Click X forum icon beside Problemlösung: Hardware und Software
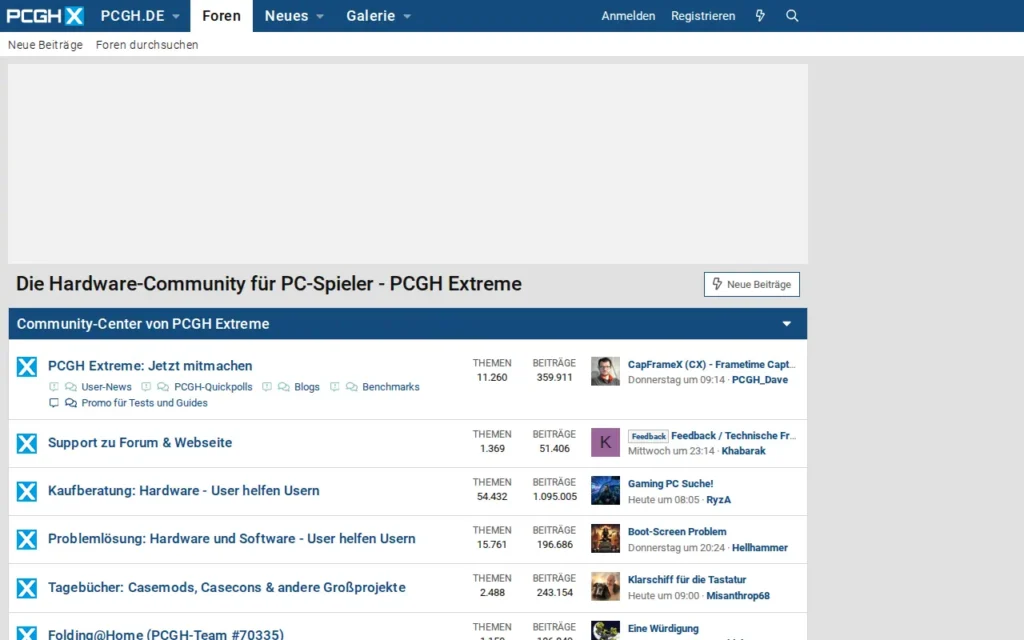 (x=27, y=539)
